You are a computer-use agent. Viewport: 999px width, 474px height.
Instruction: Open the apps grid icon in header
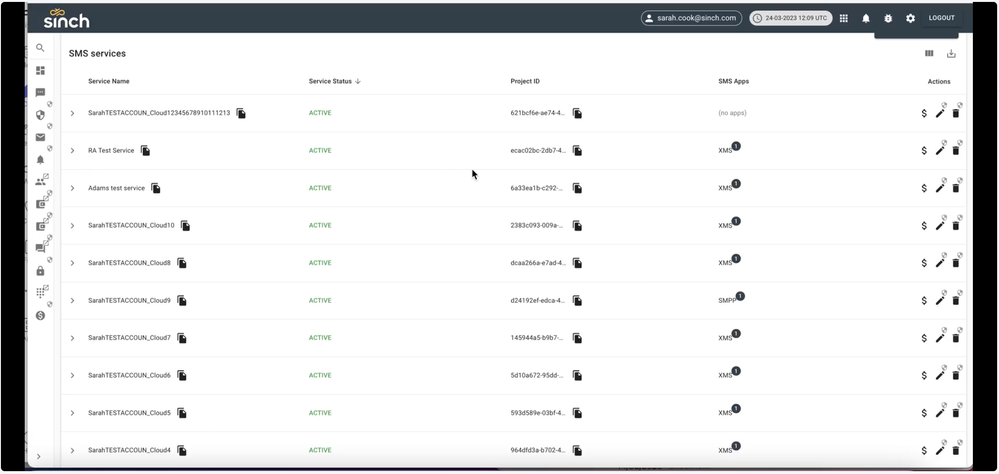pyautogui.click(x=844, y=18)
